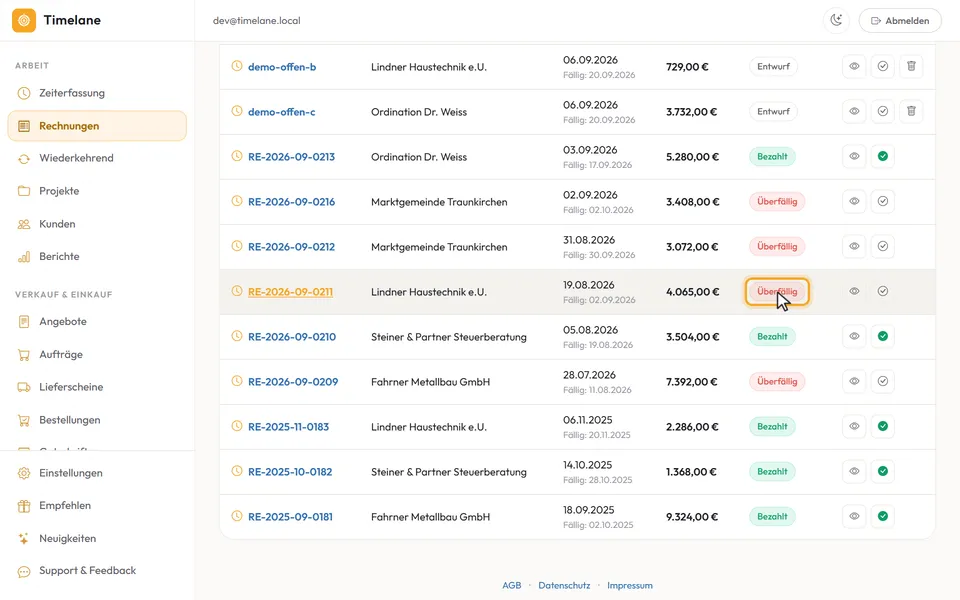Mark RE-2026-09-0211 as paid
The image size is (960, 600).
point(883,291)
